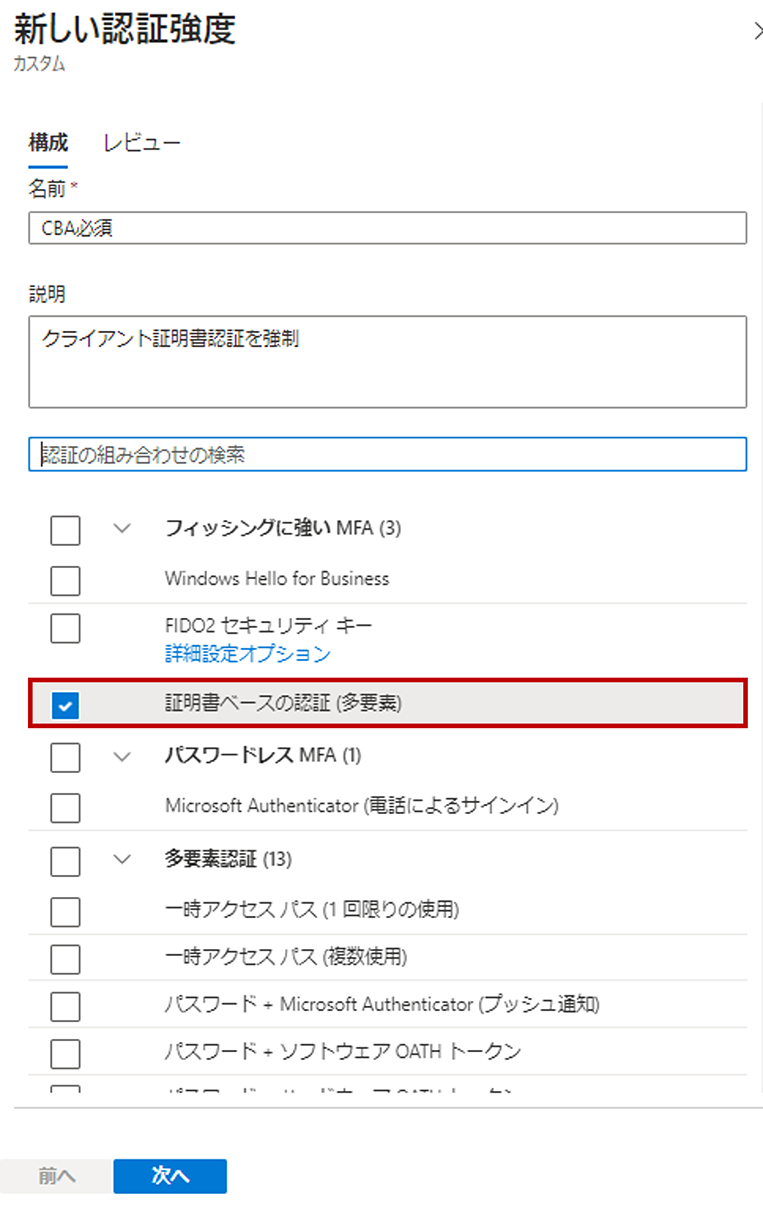Check 一時アクセス パス (1 回限りの使用)
Screen dimensions: 763x1219
coord(65,911)
